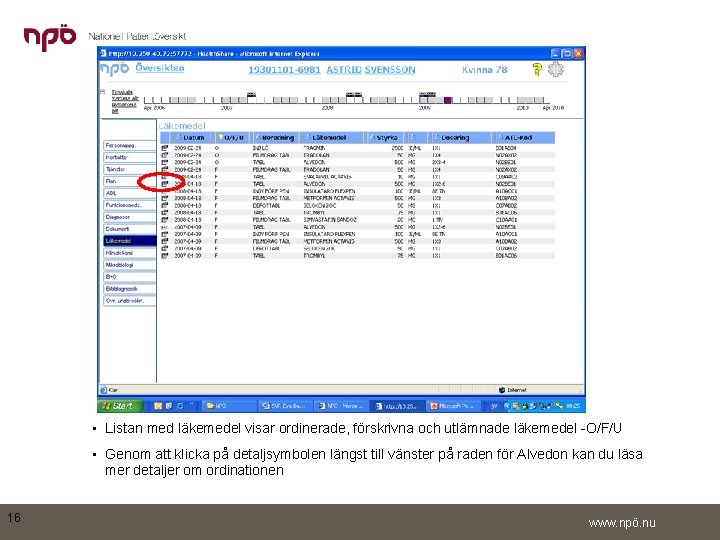Select the Diagnoser sidebar tab
The image size is (720, 540).
(x=129, y=217)
